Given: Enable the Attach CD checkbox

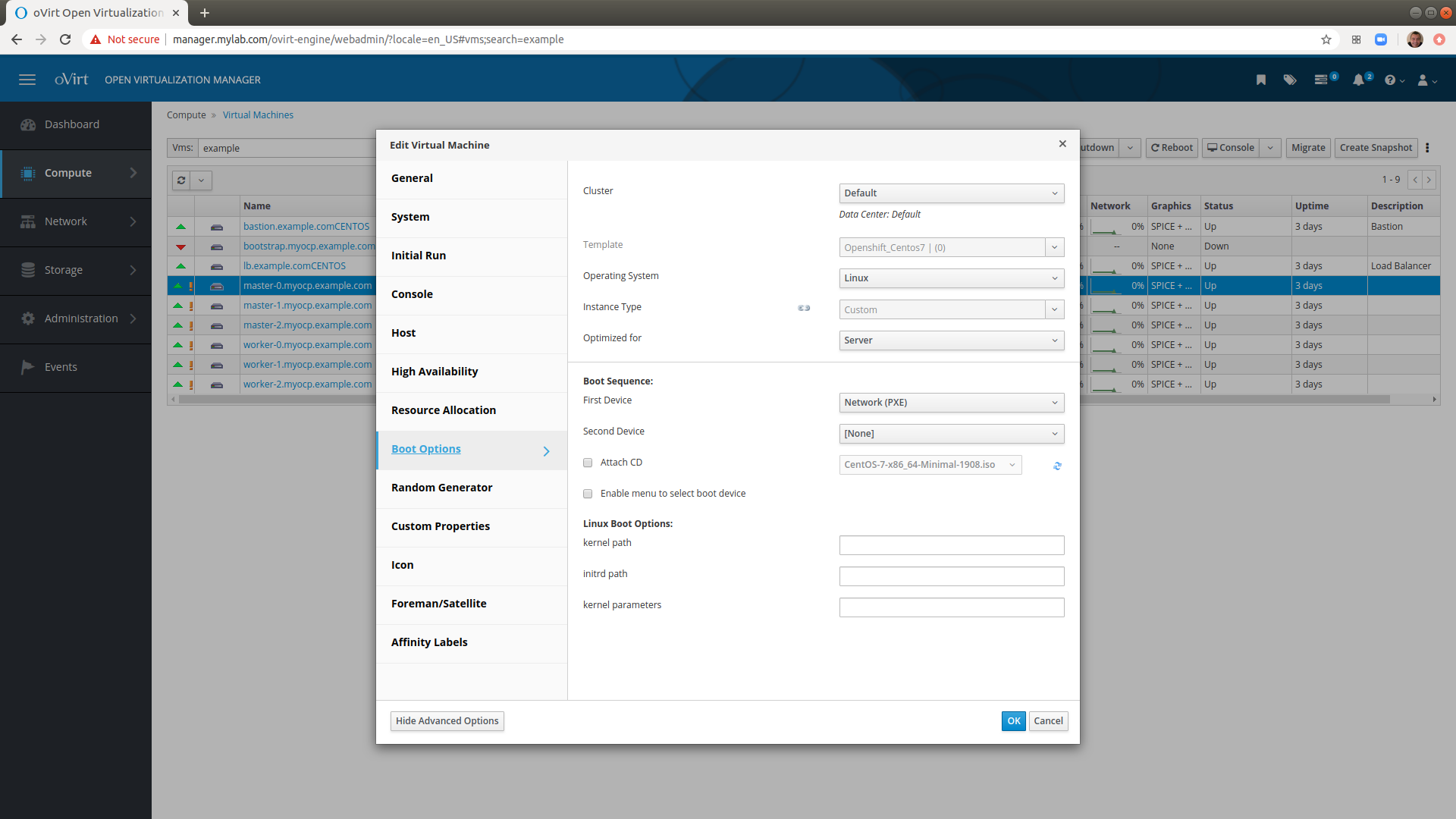Looking at the screenshot, I should click(x=588, y=463).
